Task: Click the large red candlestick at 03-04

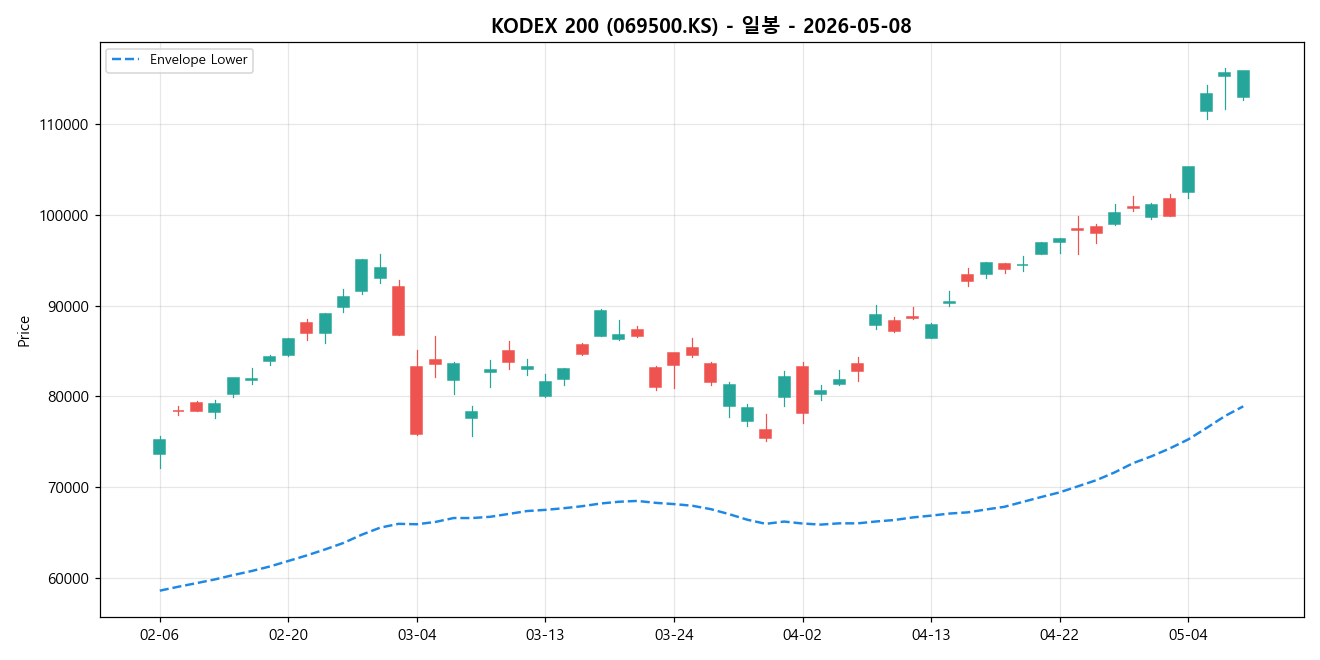Action: [417, 400]
